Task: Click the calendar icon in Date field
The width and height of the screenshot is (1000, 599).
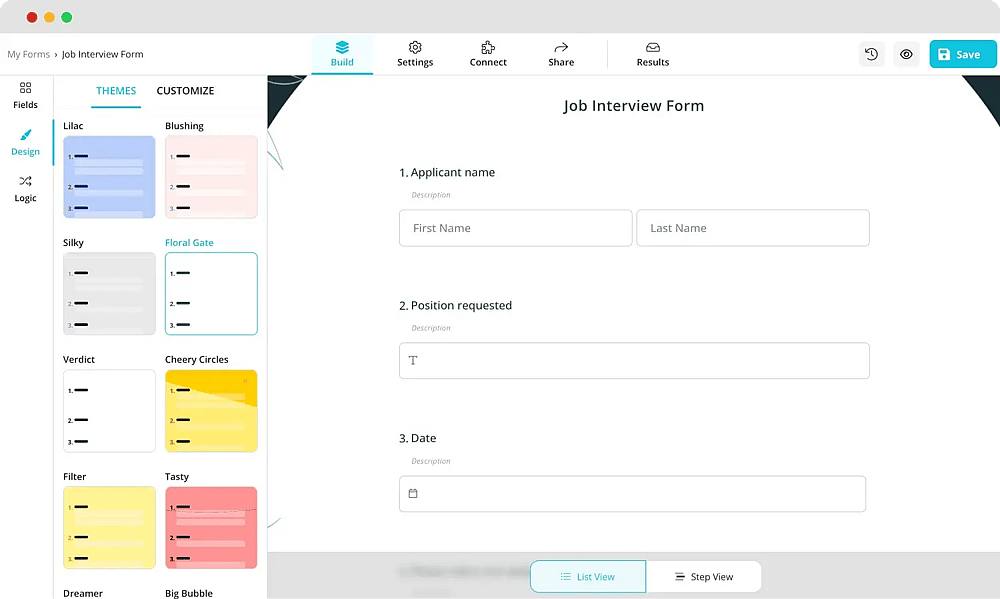Action: point(413,493)
